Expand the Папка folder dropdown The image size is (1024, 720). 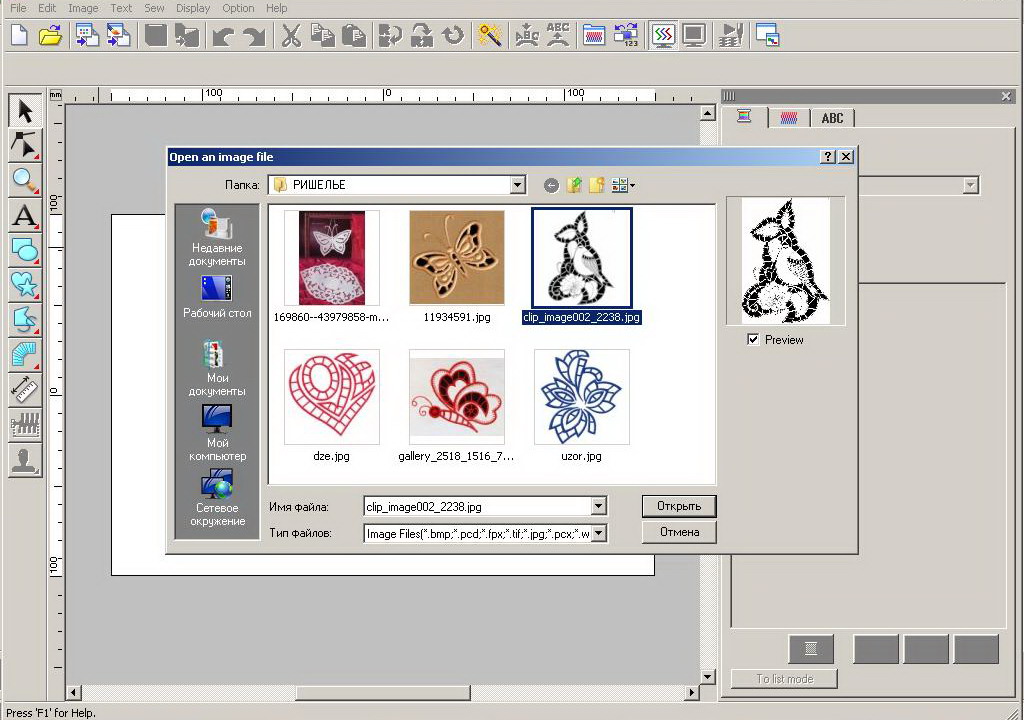coord(517,185)
